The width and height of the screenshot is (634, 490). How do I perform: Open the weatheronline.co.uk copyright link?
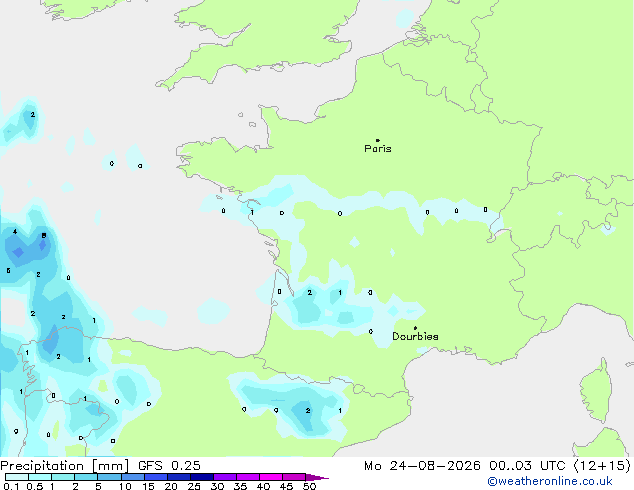click(550, 482)
